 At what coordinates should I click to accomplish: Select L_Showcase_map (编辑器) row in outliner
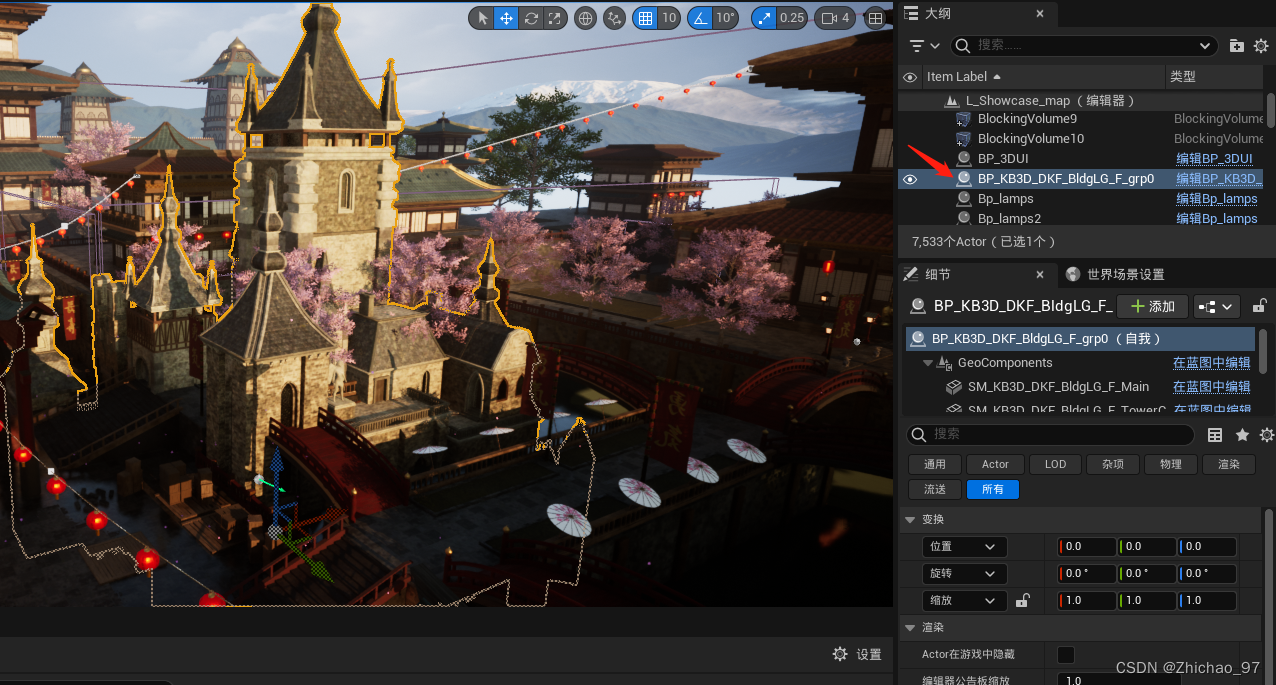(x=1050, y=101)
